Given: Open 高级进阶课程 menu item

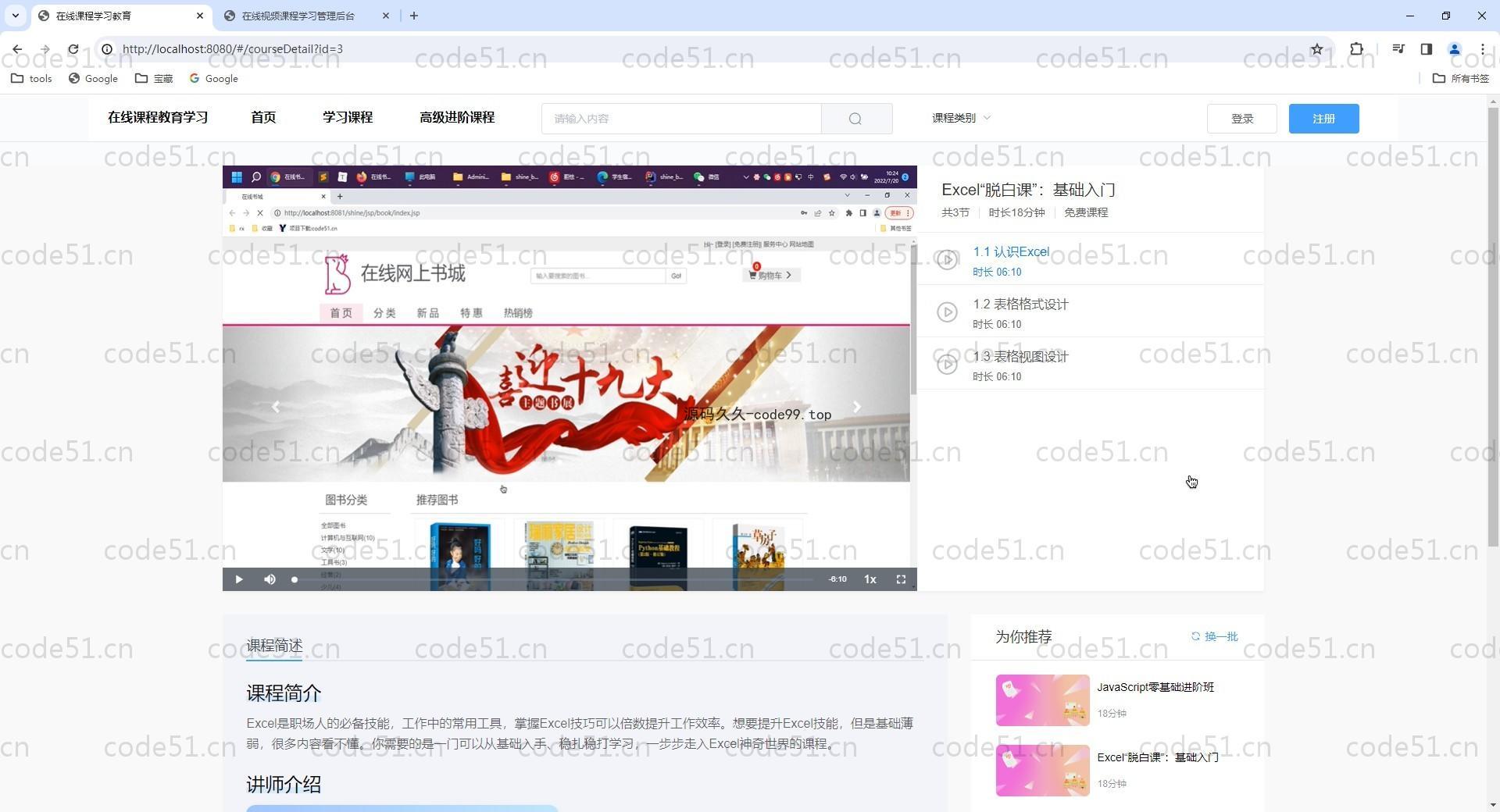Looking at the screenshot, I should (457, 117).
